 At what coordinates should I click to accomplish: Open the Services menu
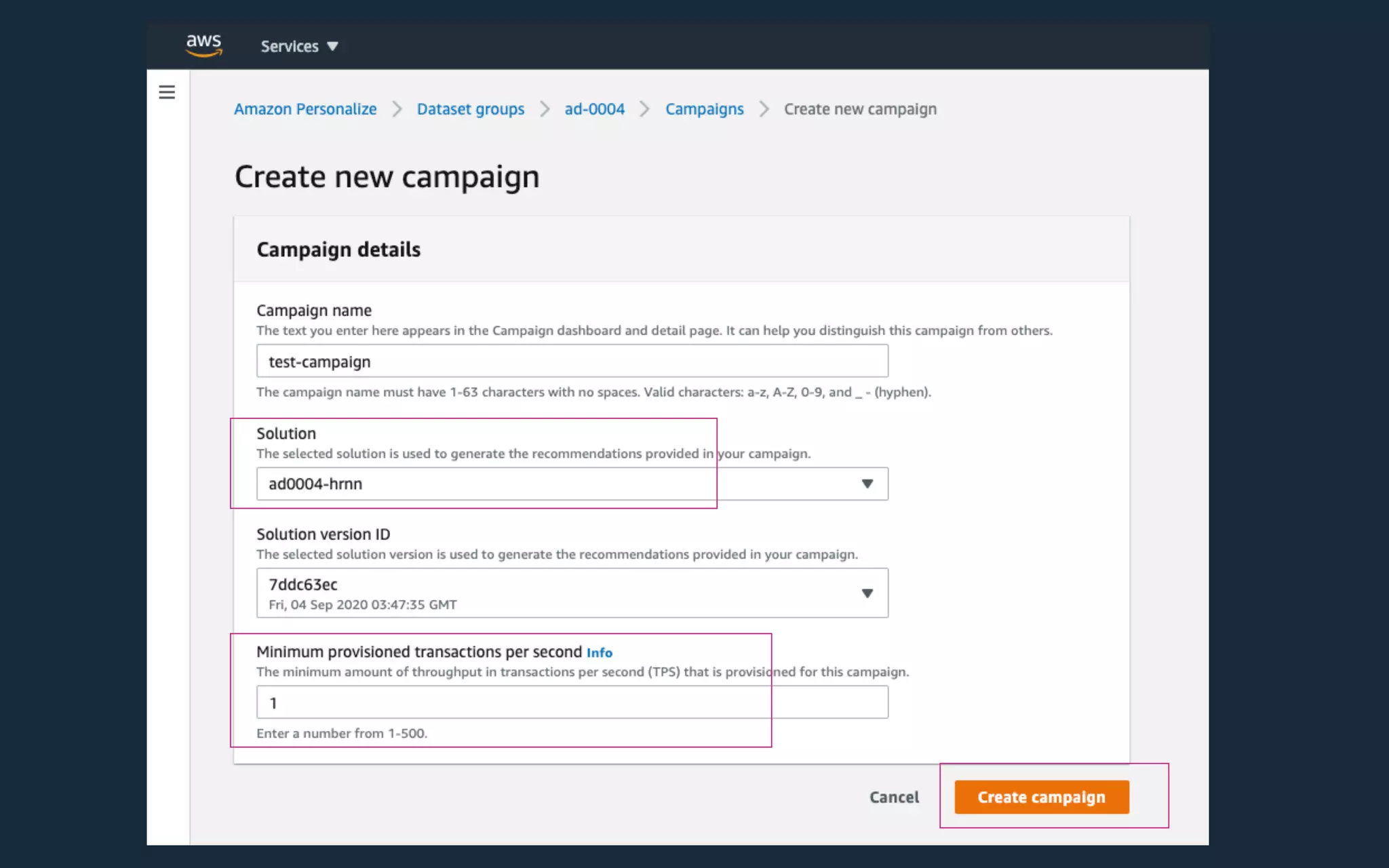tap(299, 46)
